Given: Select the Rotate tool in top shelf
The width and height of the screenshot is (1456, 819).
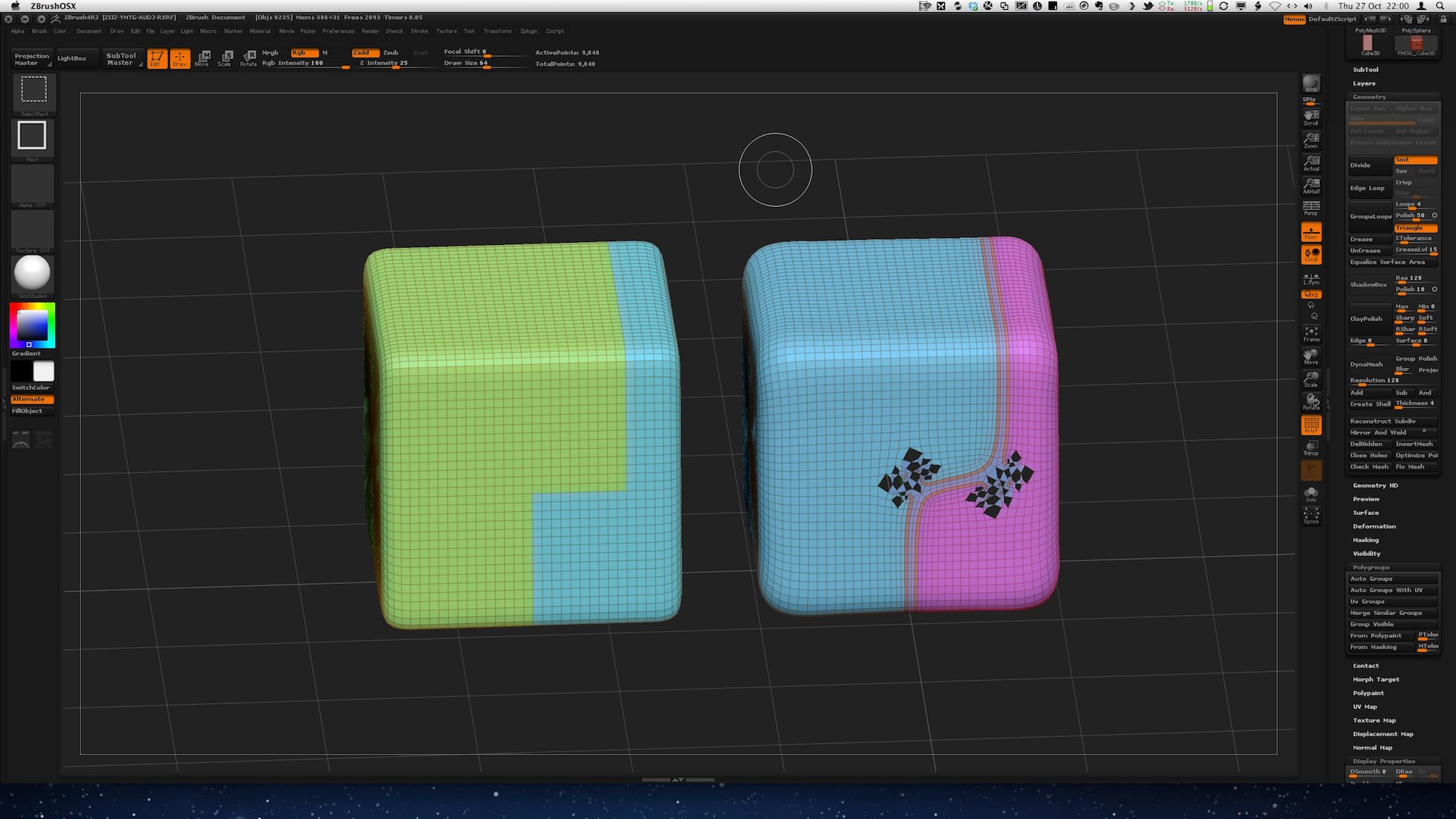Looking at the screenshot, I should click(x=248, y=58).
